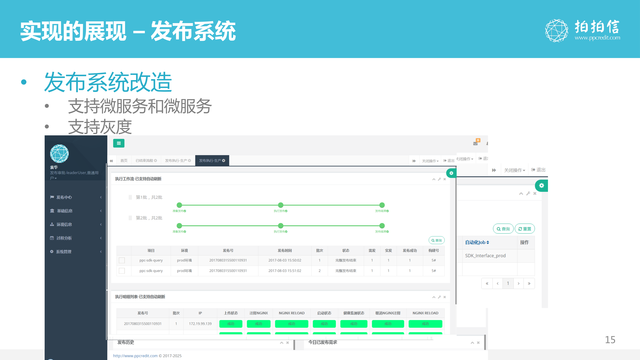Click front window's tab scroll-right double arrow
Image resolution: width=640 pixels, height=360 pixels.
click(414, 161)
